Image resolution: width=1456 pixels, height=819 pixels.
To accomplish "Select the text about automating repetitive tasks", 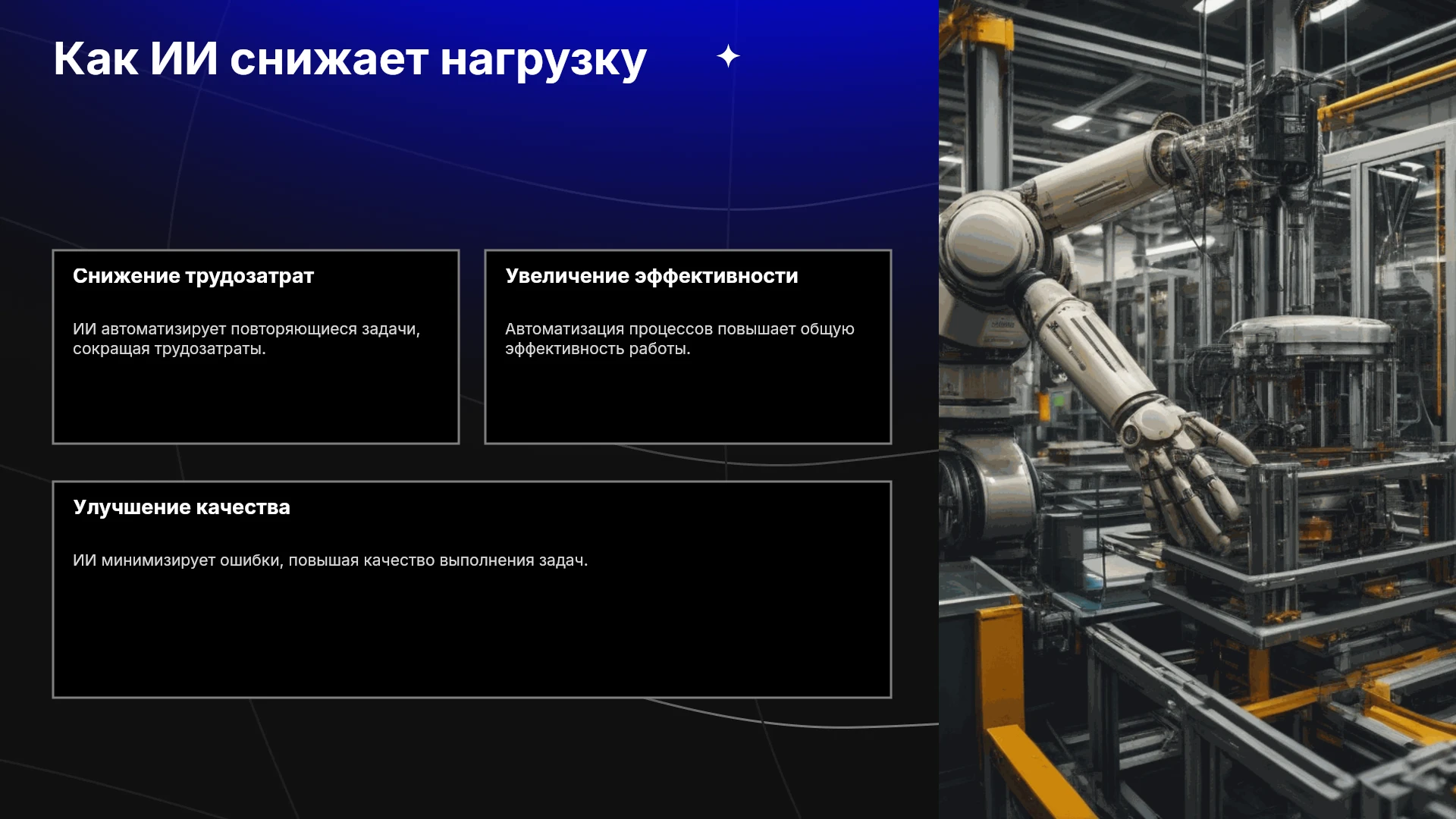I will click(246, 339).
